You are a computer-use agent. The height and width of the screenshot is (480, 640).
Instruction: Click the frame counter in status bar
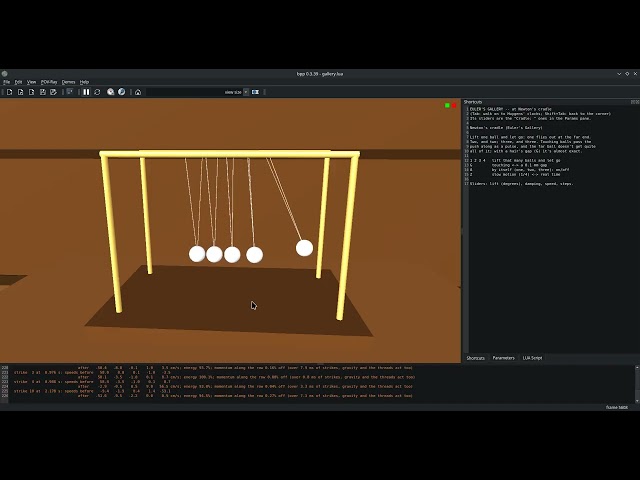point(617,407)
